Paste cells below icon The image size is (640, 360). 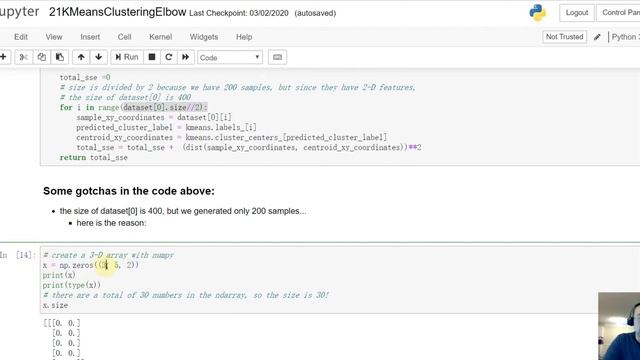60,57
